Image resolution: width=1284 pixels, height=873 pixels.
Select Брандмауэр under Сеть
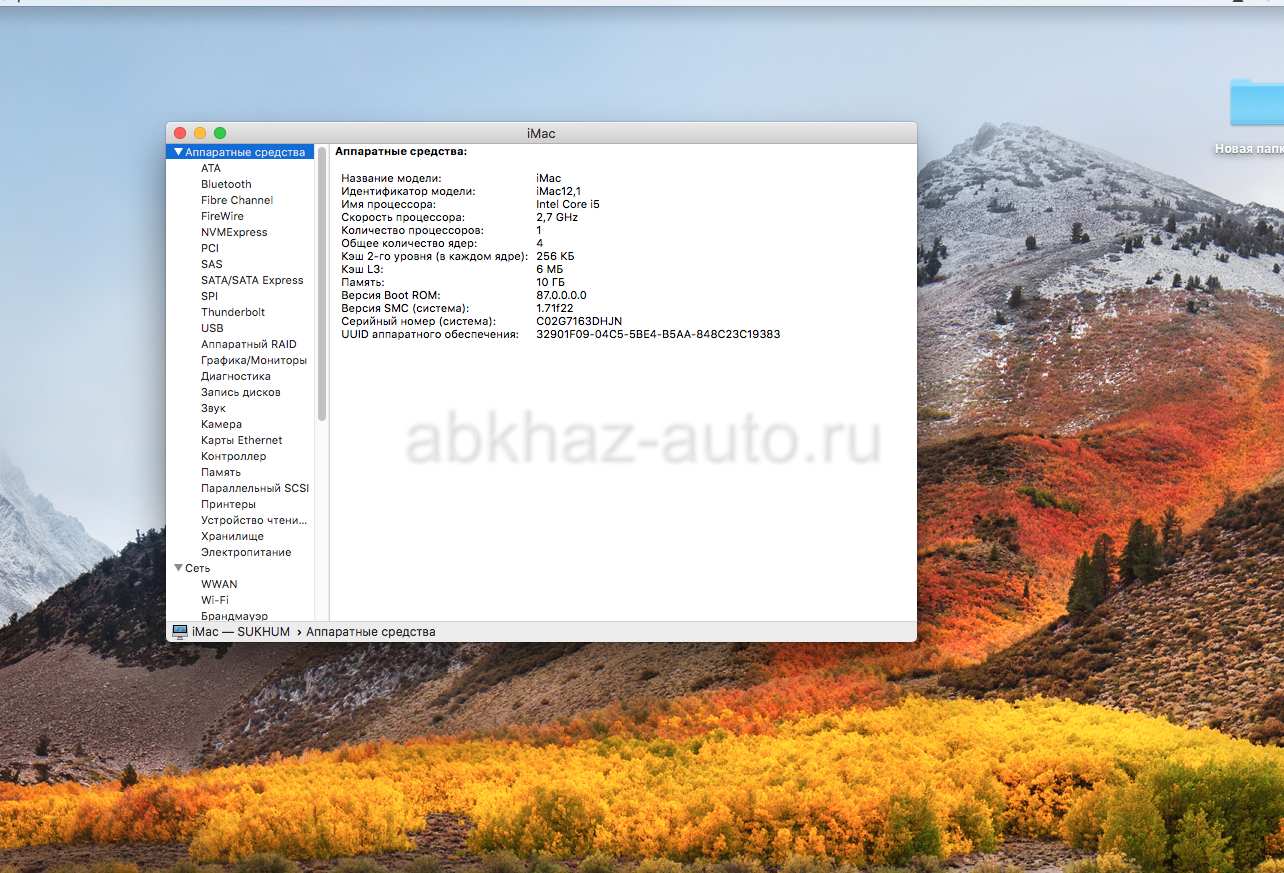coord(234,616)
